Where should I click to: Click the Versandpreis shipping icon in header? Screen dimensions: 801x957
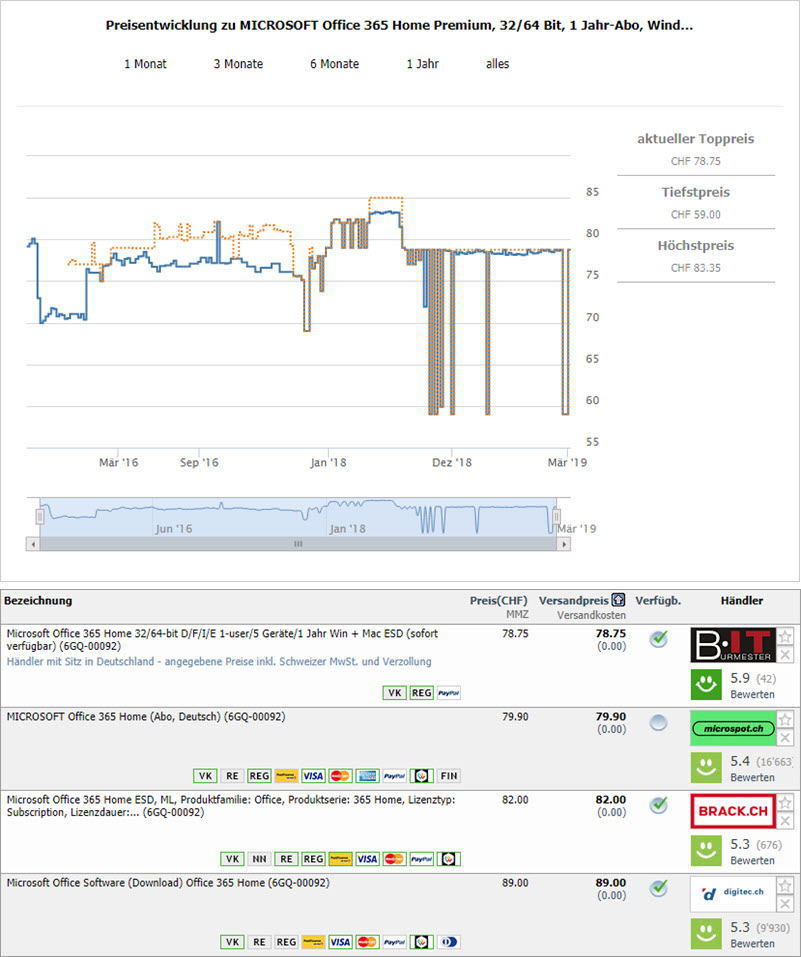coord(619,600)
